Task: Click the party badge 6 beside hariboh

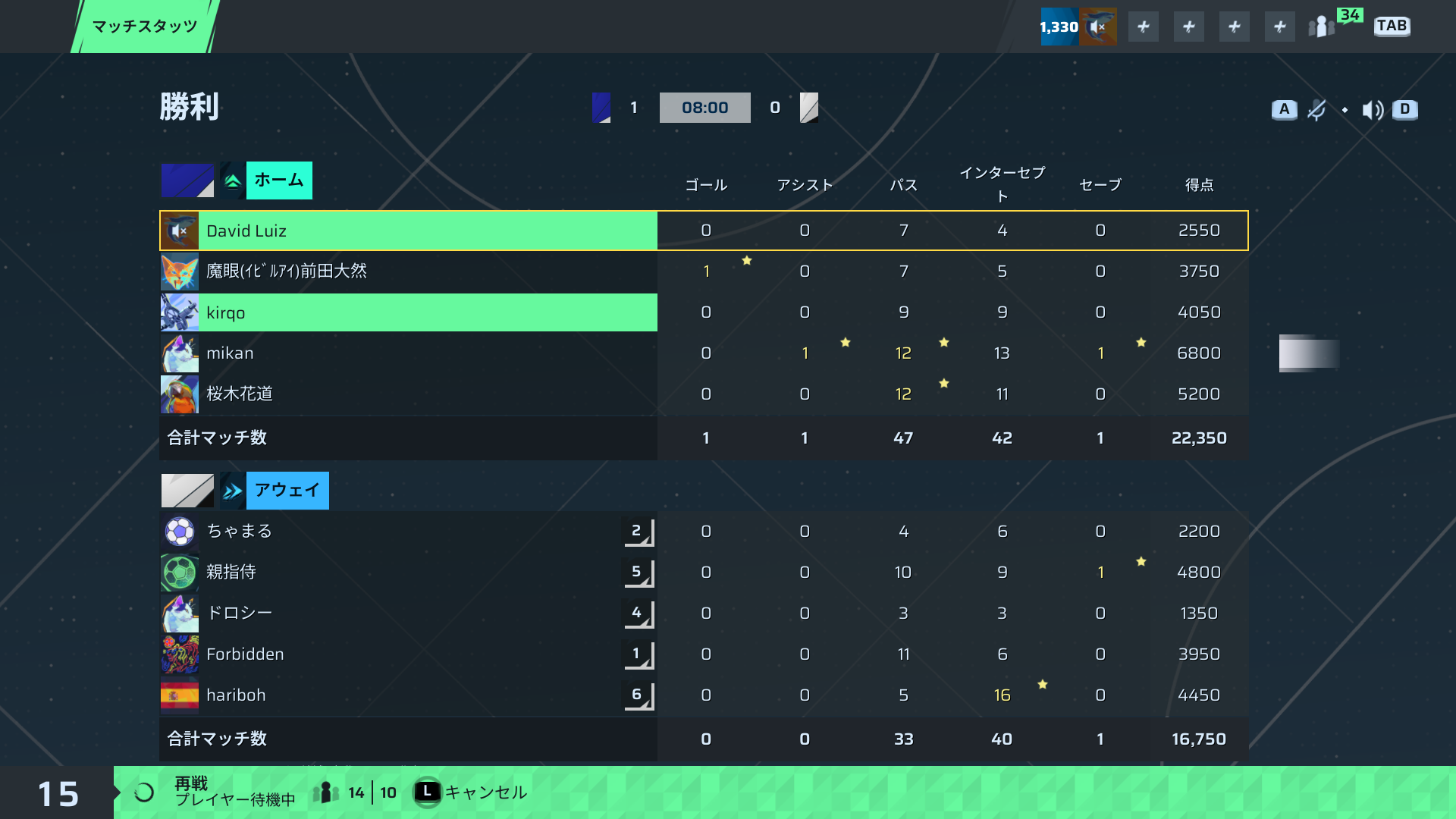Action: click(639, 695)
